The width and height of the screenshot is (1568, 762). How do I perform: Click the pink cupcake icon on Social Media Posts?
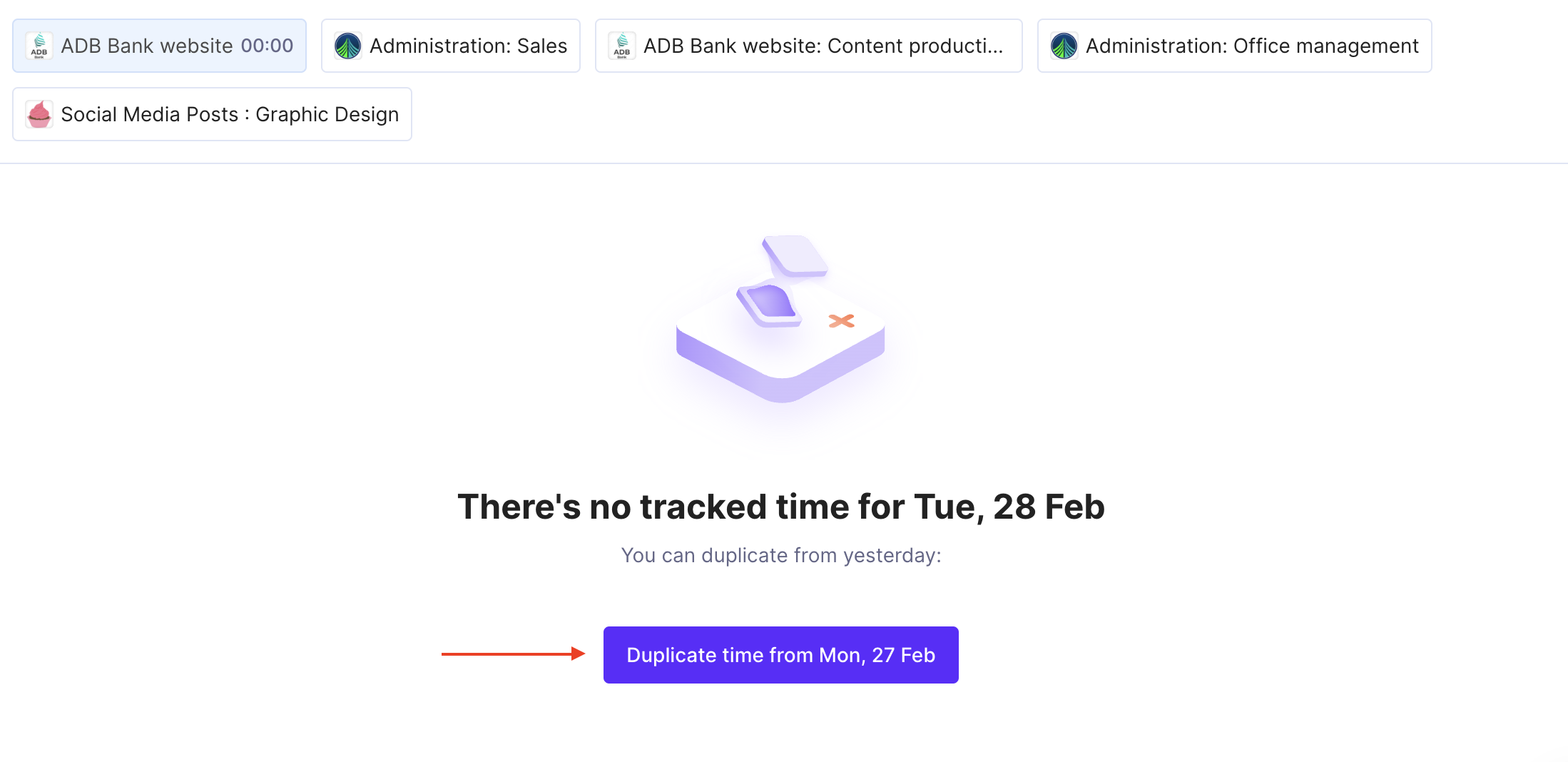pos(39,114)
